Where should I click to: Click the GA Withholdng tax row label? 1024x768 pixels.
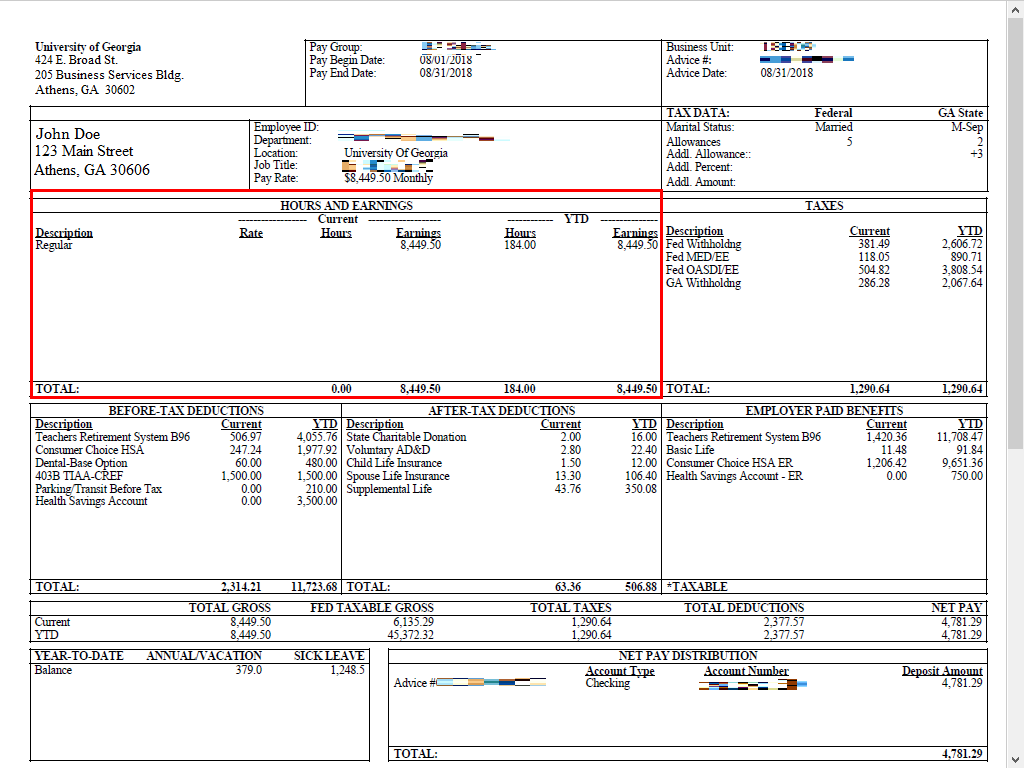[704, 284]
